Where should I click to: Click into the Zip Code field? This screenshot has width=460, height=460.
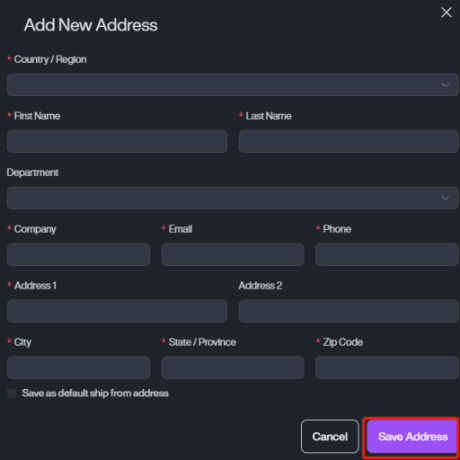(x=387, y=368)
